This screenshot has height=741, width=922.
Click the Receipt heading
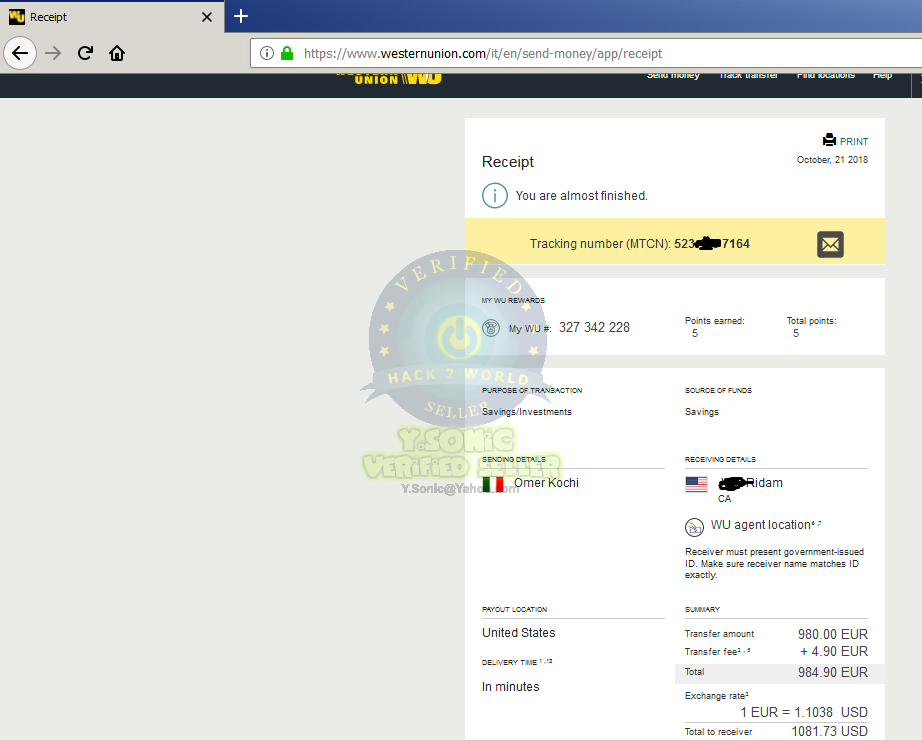click(x=507, y=162)
